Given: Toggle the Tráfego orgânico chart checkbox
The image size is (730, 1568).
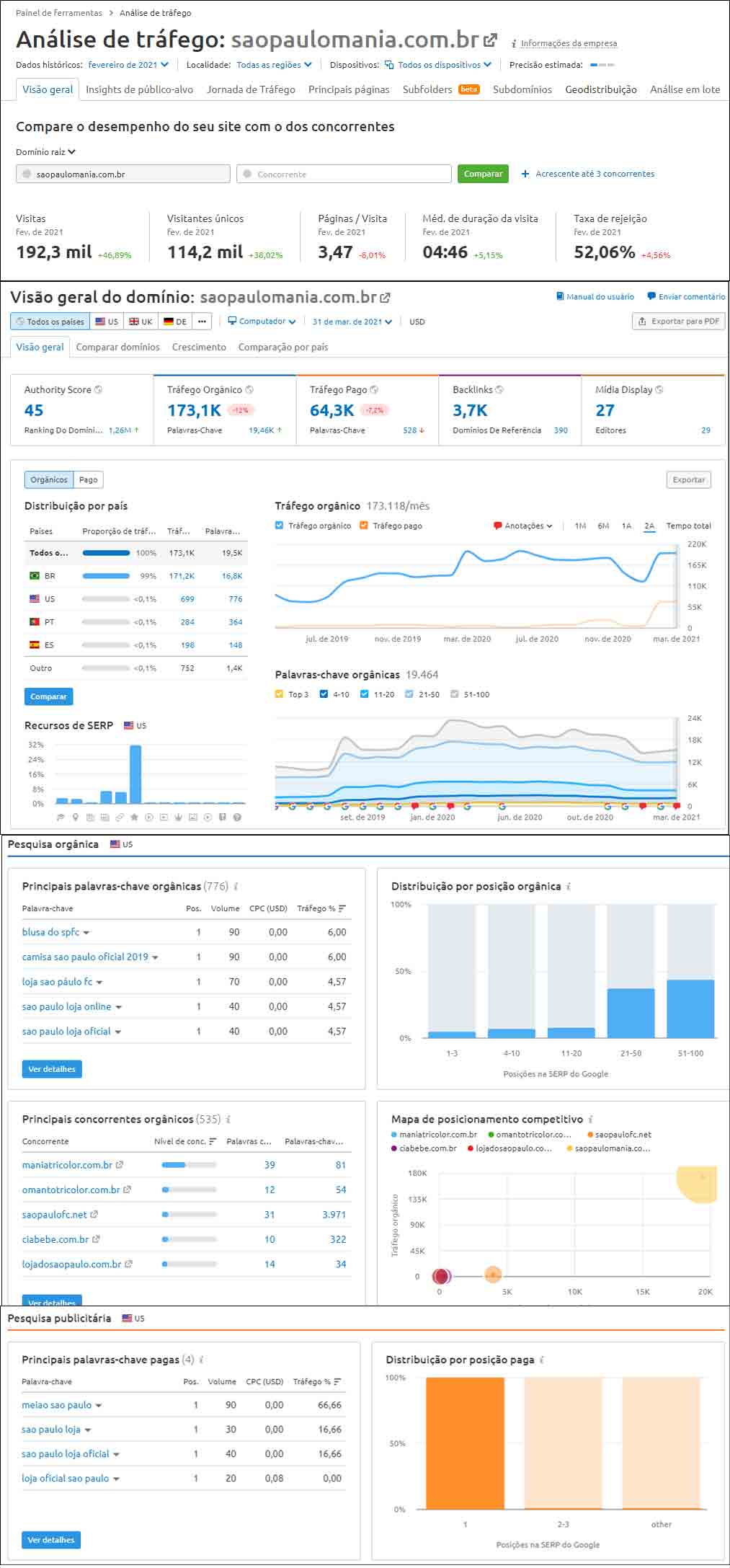Looking at the screenshot, I should [279, 526].
